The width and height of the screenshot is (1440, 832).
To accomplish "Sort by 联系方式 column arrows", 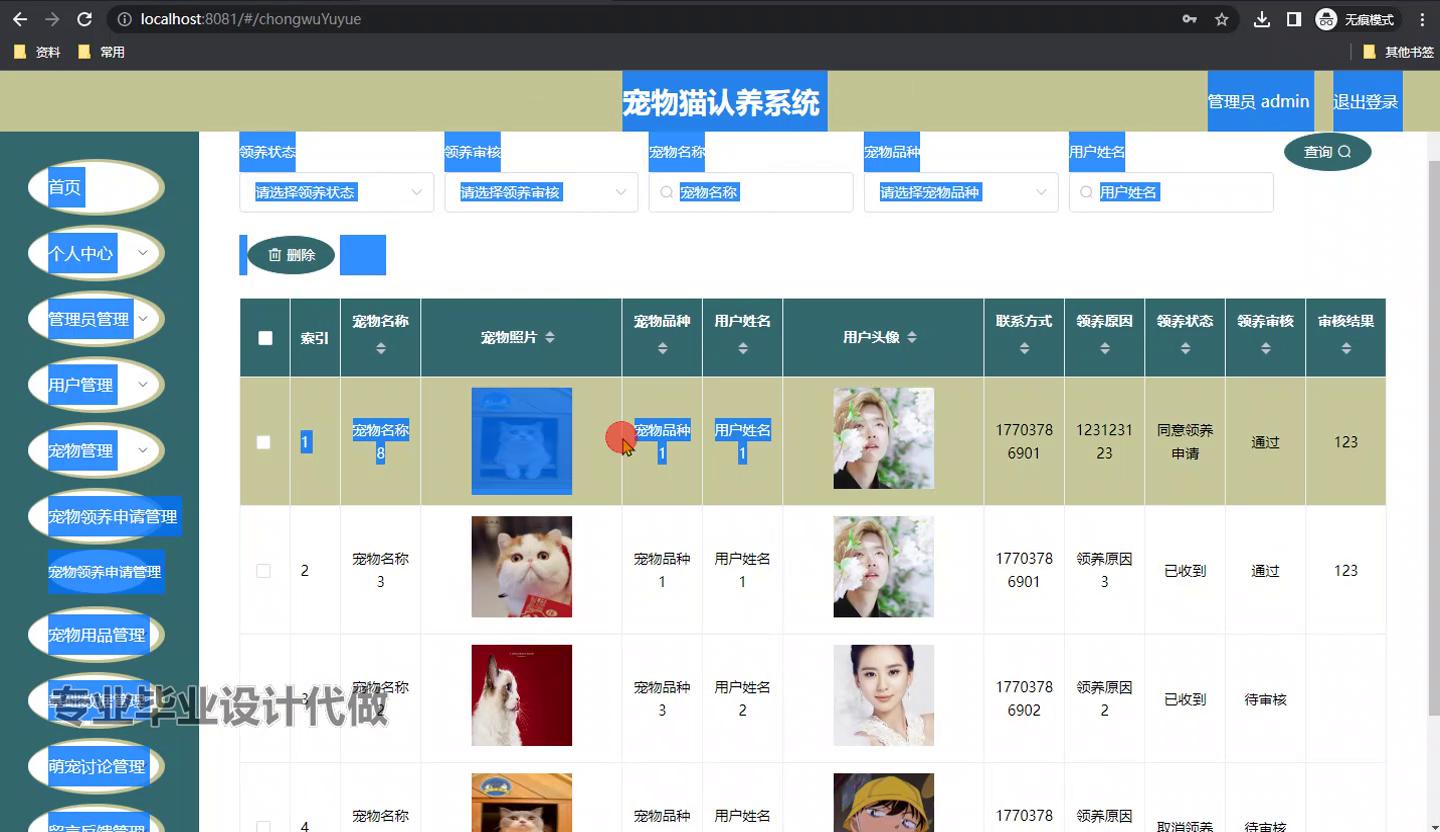I will pyautogui.click(x=1024, y=348).
